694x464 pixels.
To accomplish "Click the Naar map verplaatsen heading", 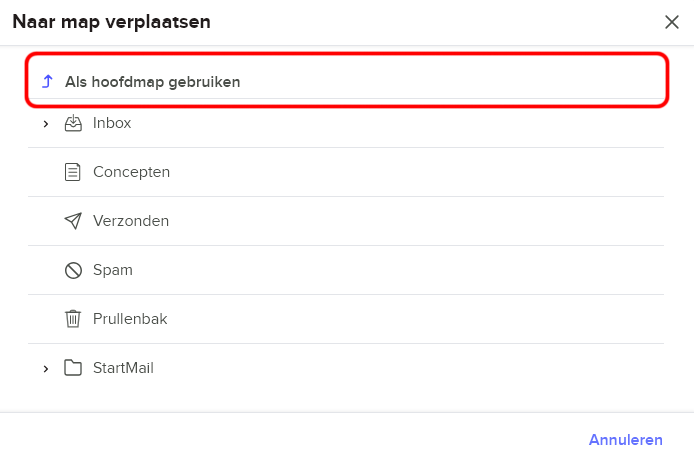I will (x=112, y=22).
